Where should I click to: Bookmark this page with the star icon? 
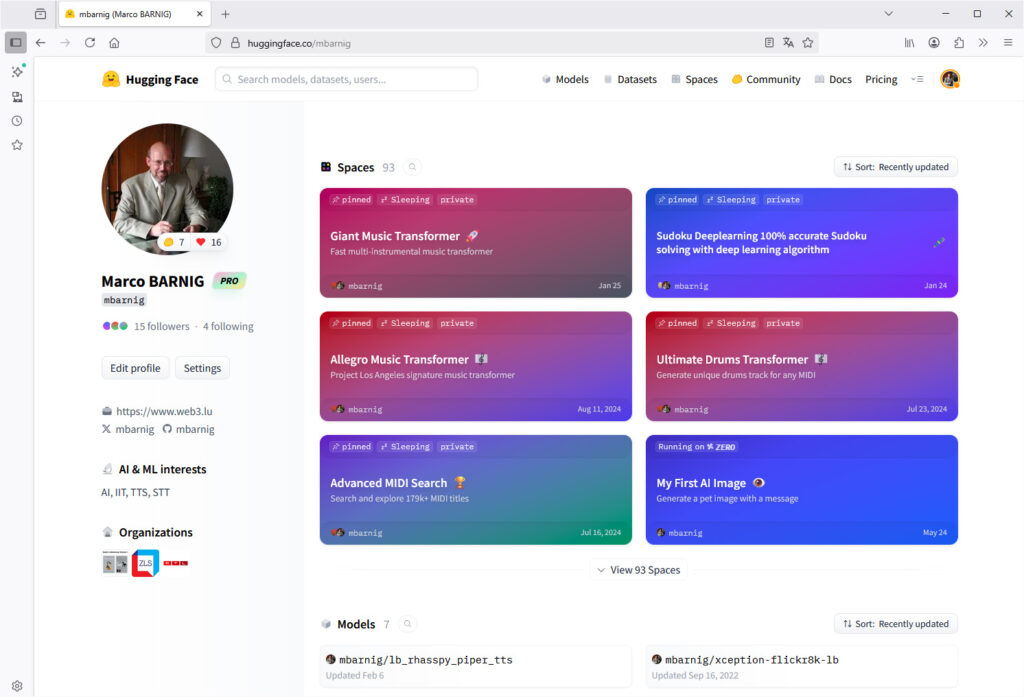808,43
